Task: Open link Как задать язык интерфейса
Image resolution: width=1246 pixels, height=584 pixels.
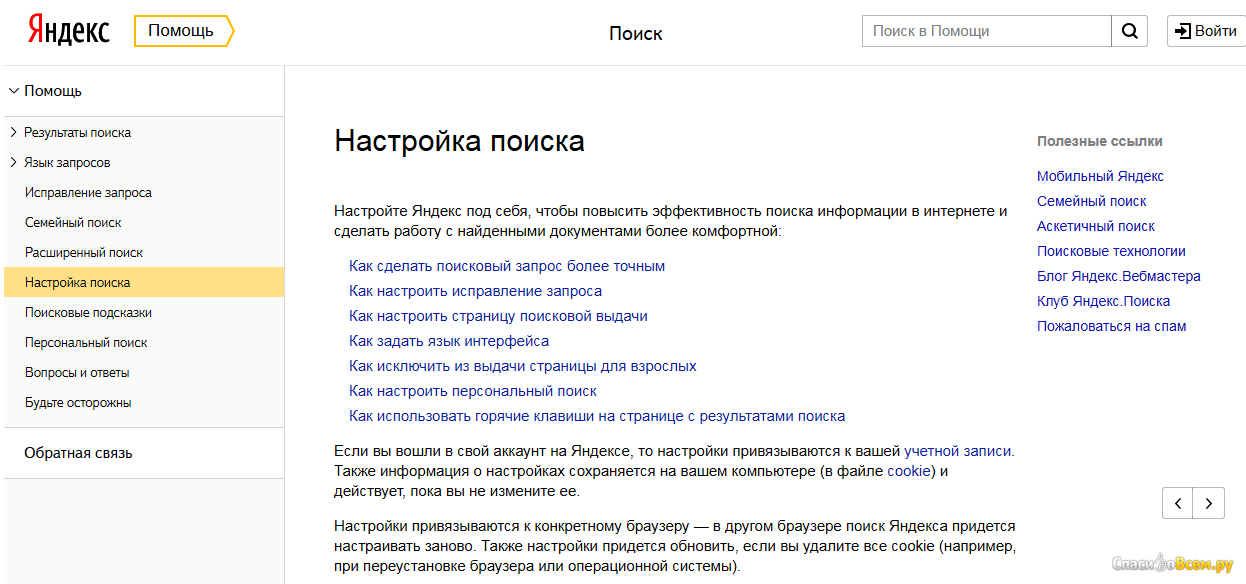Action: click(449, 341)
